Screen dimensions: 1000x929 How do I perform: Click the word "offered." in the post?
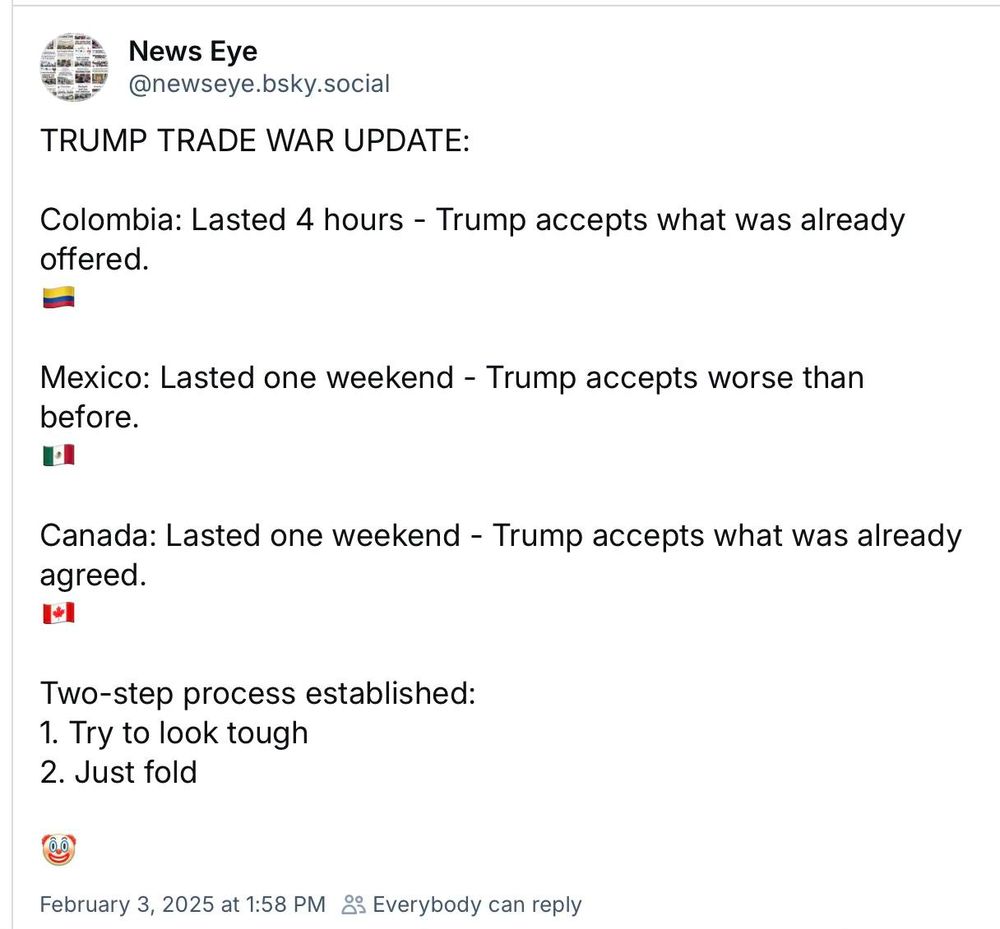94,259
